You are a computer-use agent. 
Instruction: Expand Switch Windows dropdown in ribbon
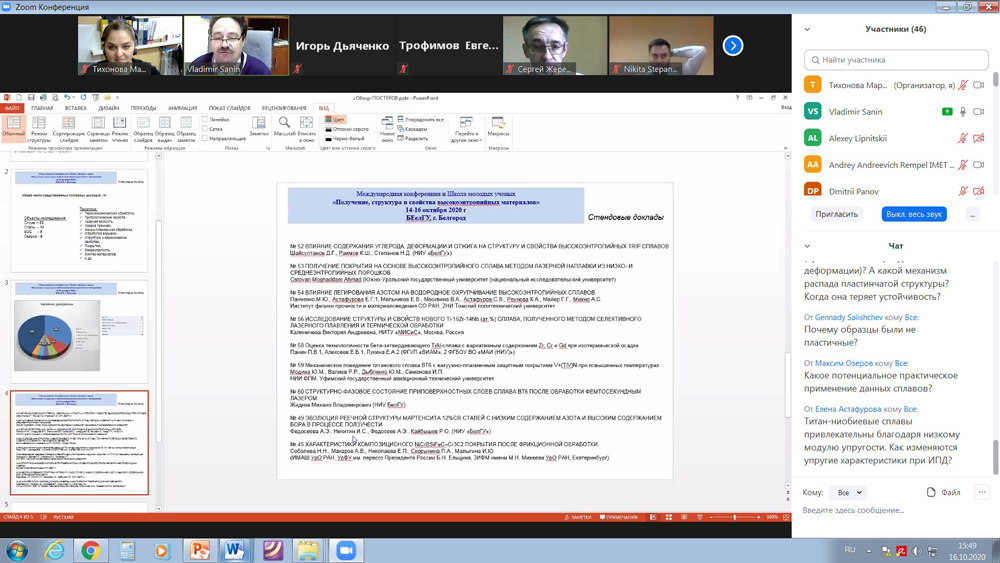(466, 130)
